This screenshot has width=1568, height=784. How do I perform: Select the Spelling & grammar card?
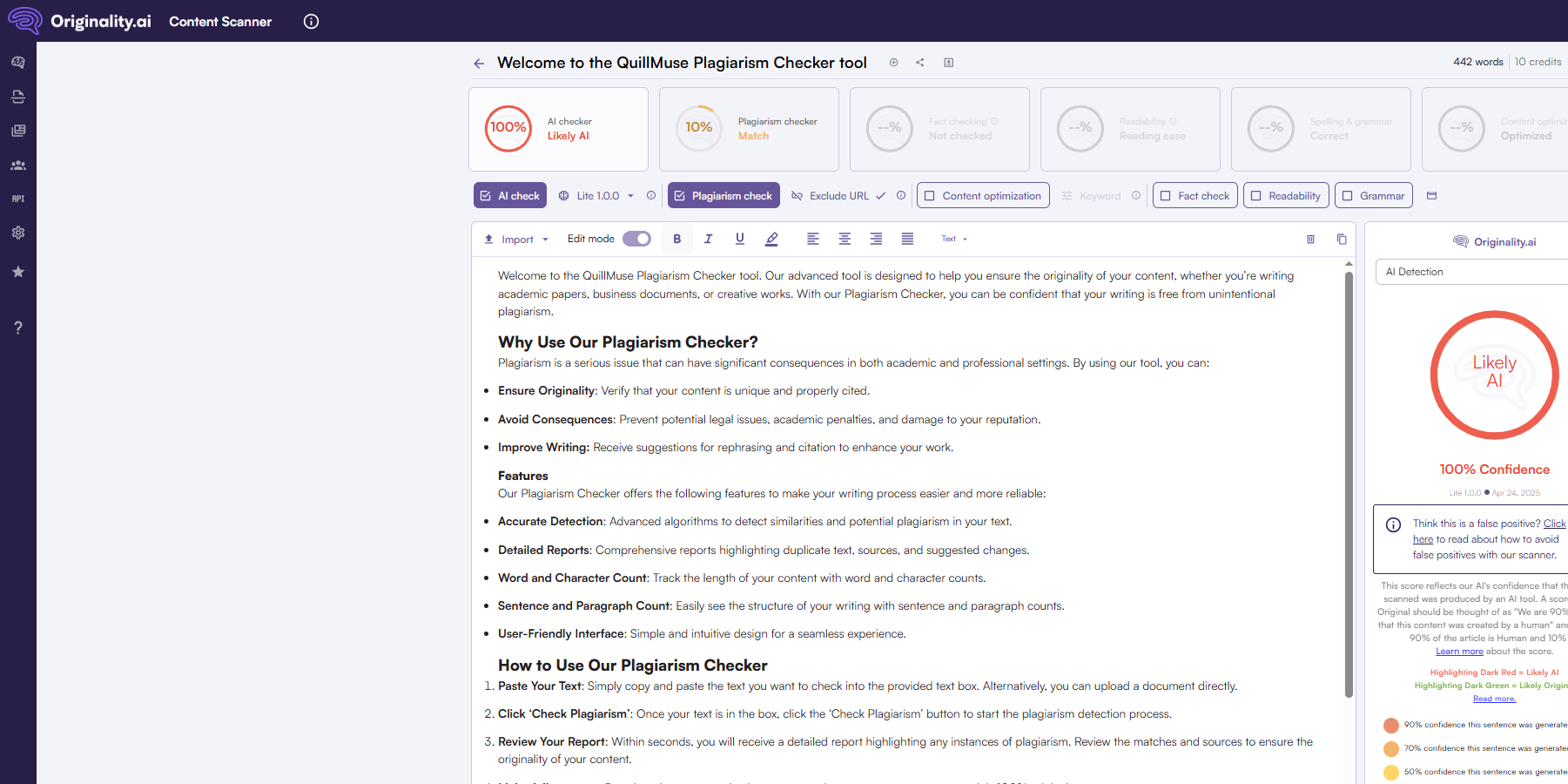point(1321,129)
